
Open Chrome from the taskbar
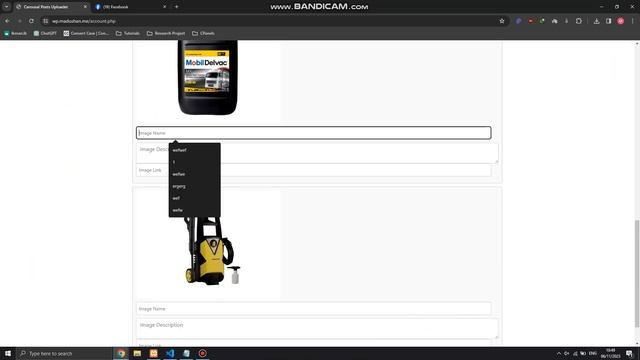point(121,353)
